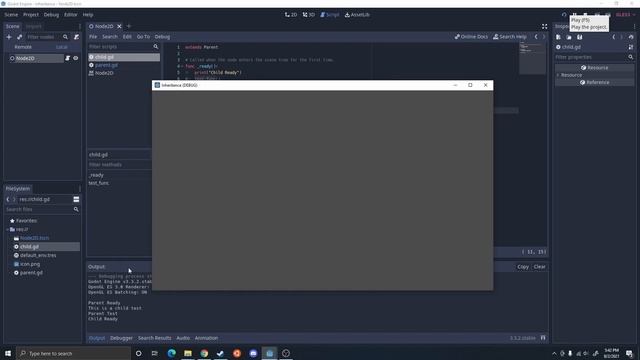Go to next edited script arrow
The width and height of the screenshot is (640, 360).
pyautogui.click(x=544, y=37)
